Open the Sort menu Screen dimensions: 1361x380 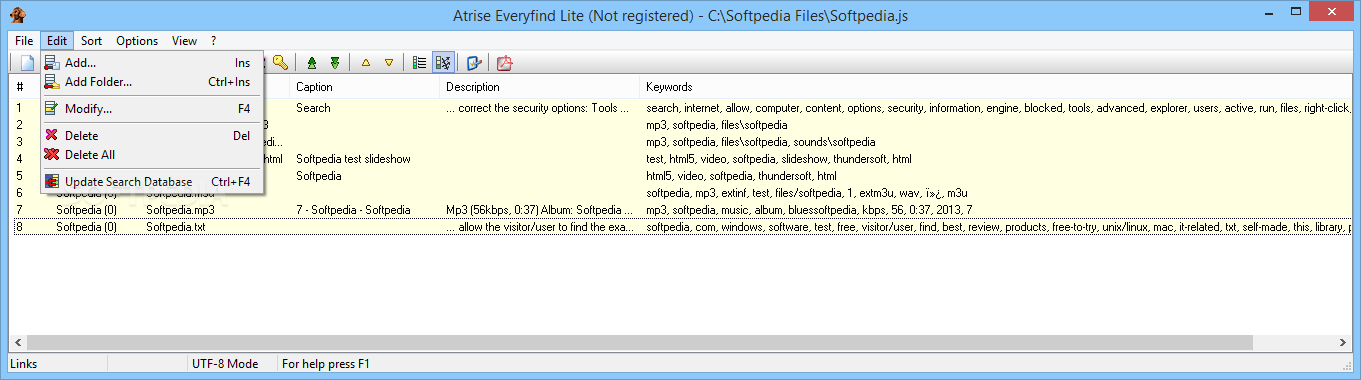pos(91,41)
